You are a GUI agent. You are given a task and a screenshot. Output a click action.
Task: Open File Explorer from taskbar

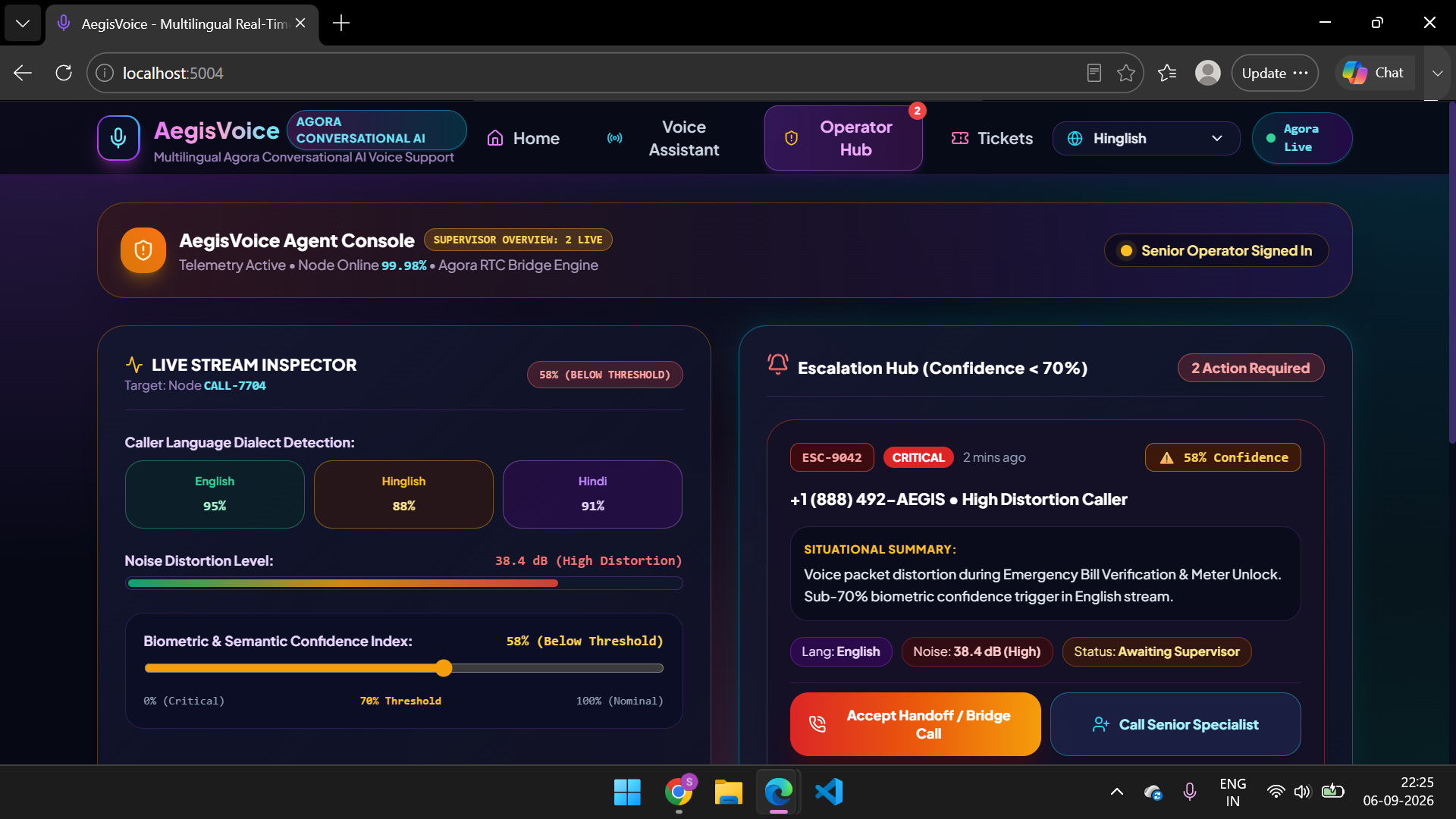point(728,792)
